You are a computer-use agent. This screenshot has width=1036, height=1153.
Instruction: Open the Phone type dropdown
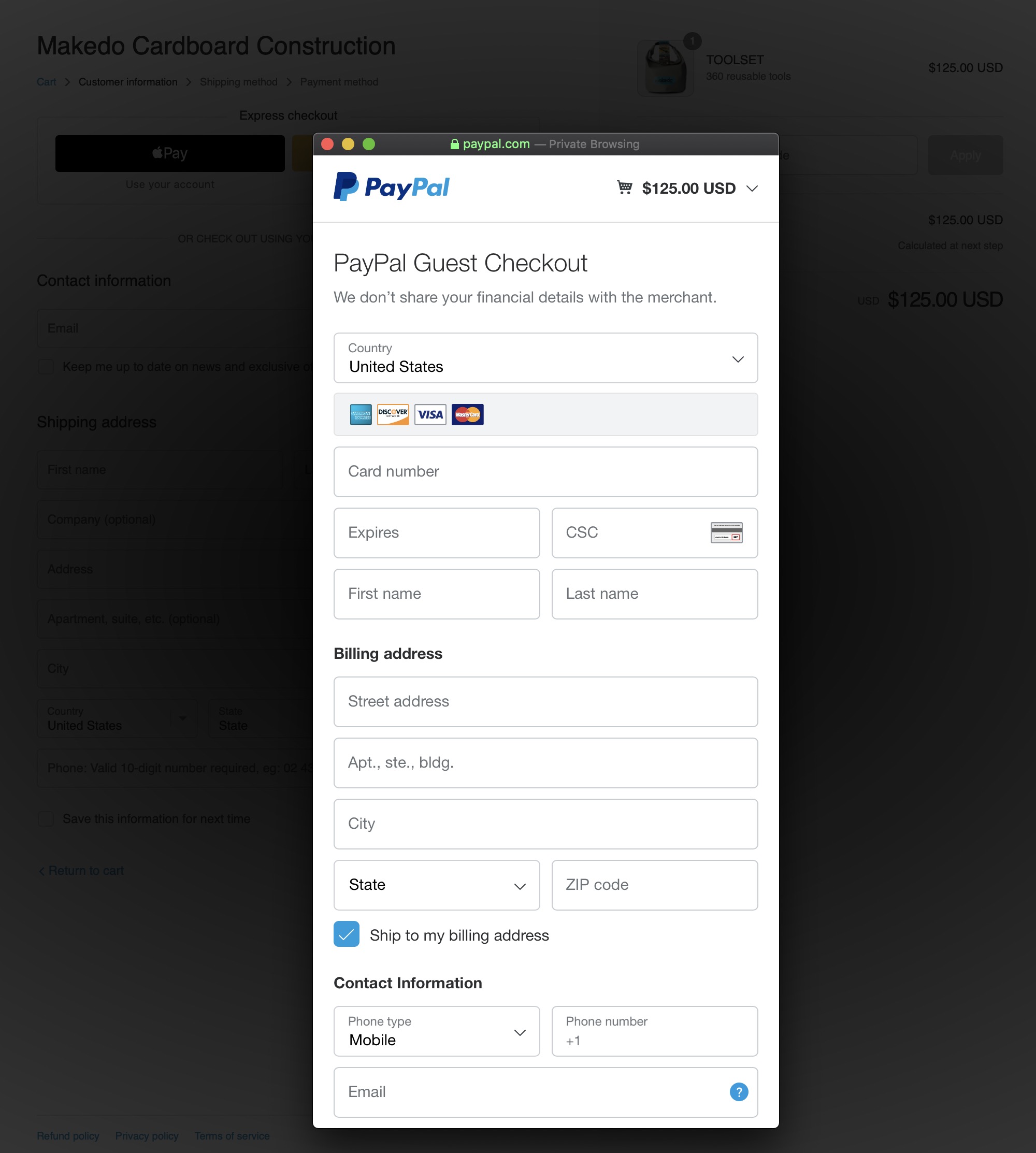pos(437,1031)
